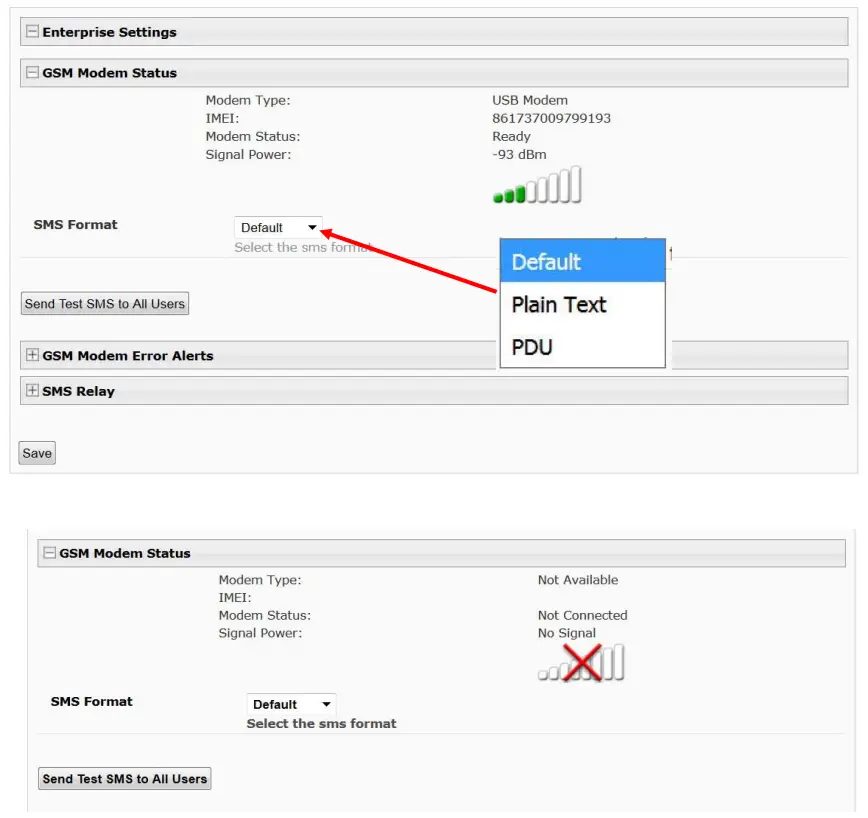The height and width of the screenshot is (818, 868).
Task: Expand the SMS Relay plus icon
Action: tap(33, 391)
